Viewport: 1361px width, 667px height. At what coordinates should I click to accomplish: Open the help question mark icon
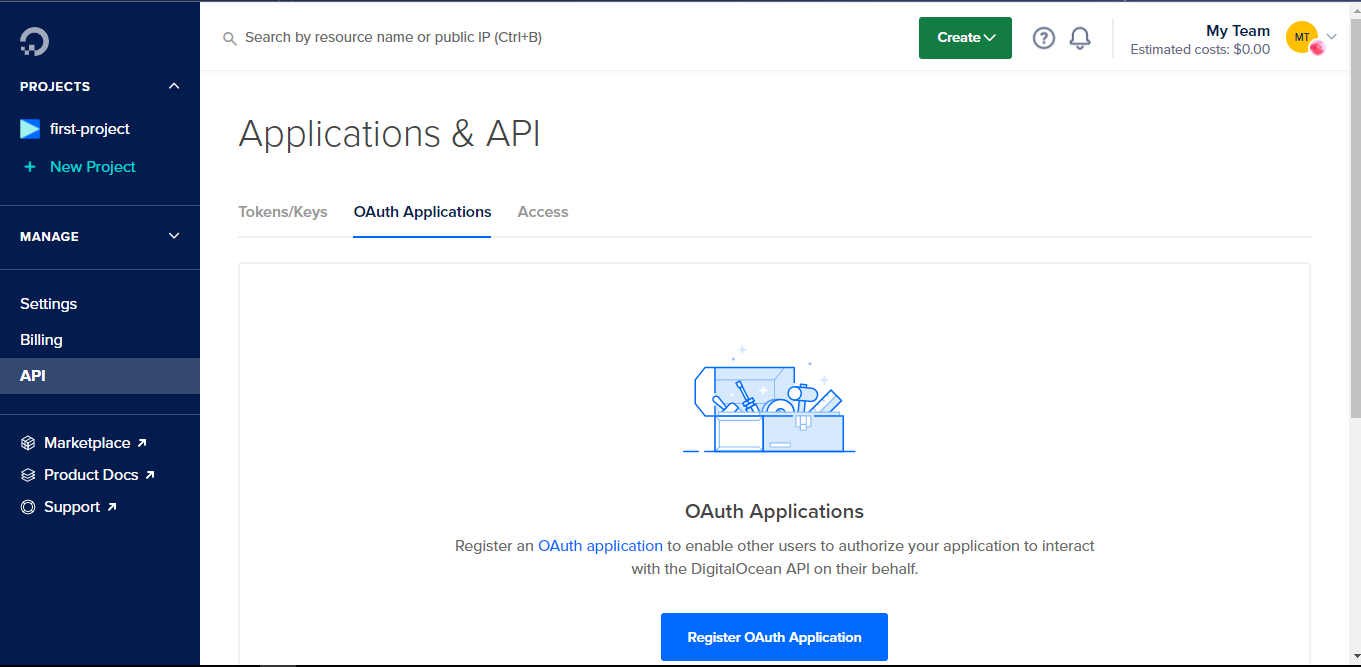(x=1044, y=38)
